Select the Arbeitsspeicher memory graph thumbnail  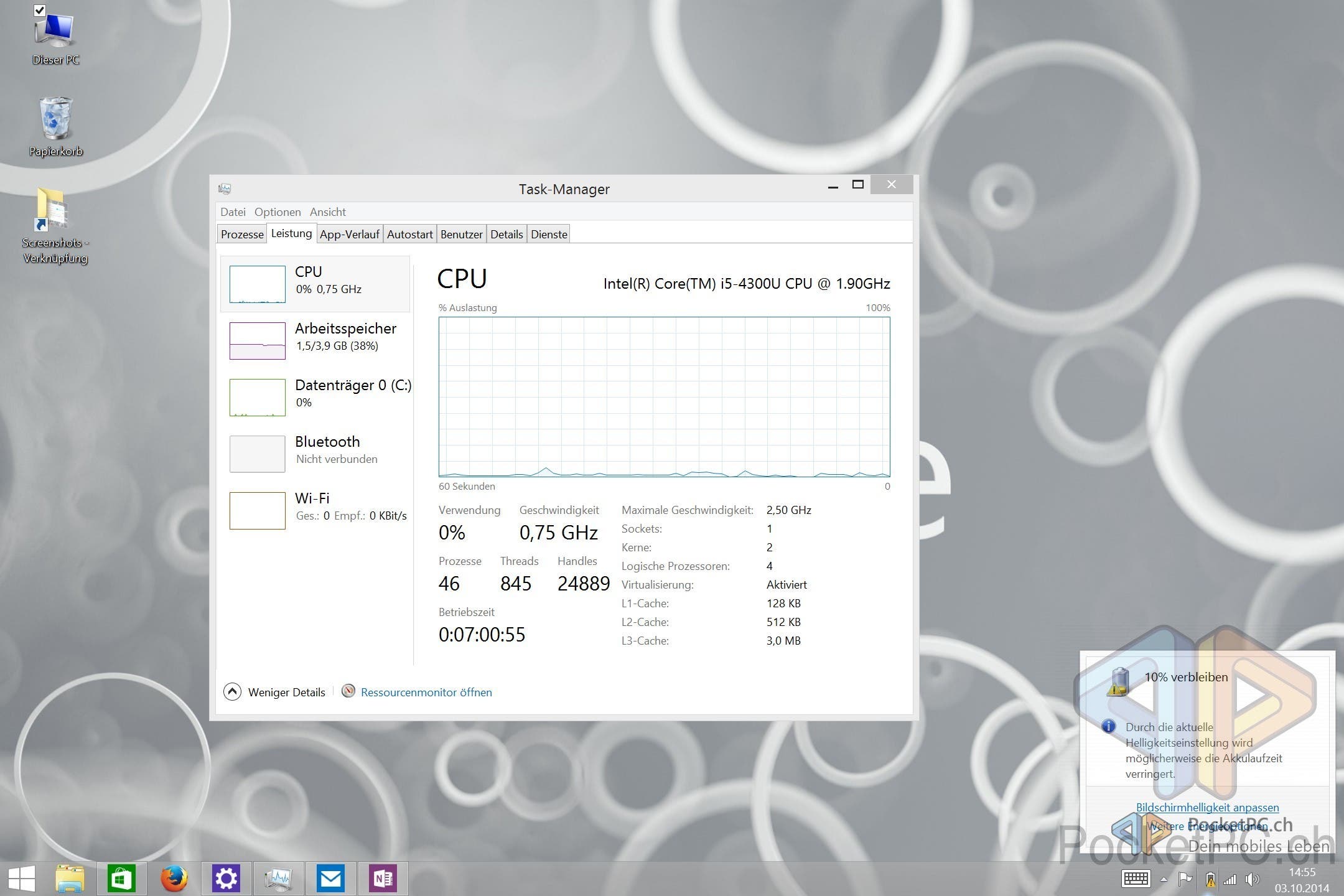257,340
